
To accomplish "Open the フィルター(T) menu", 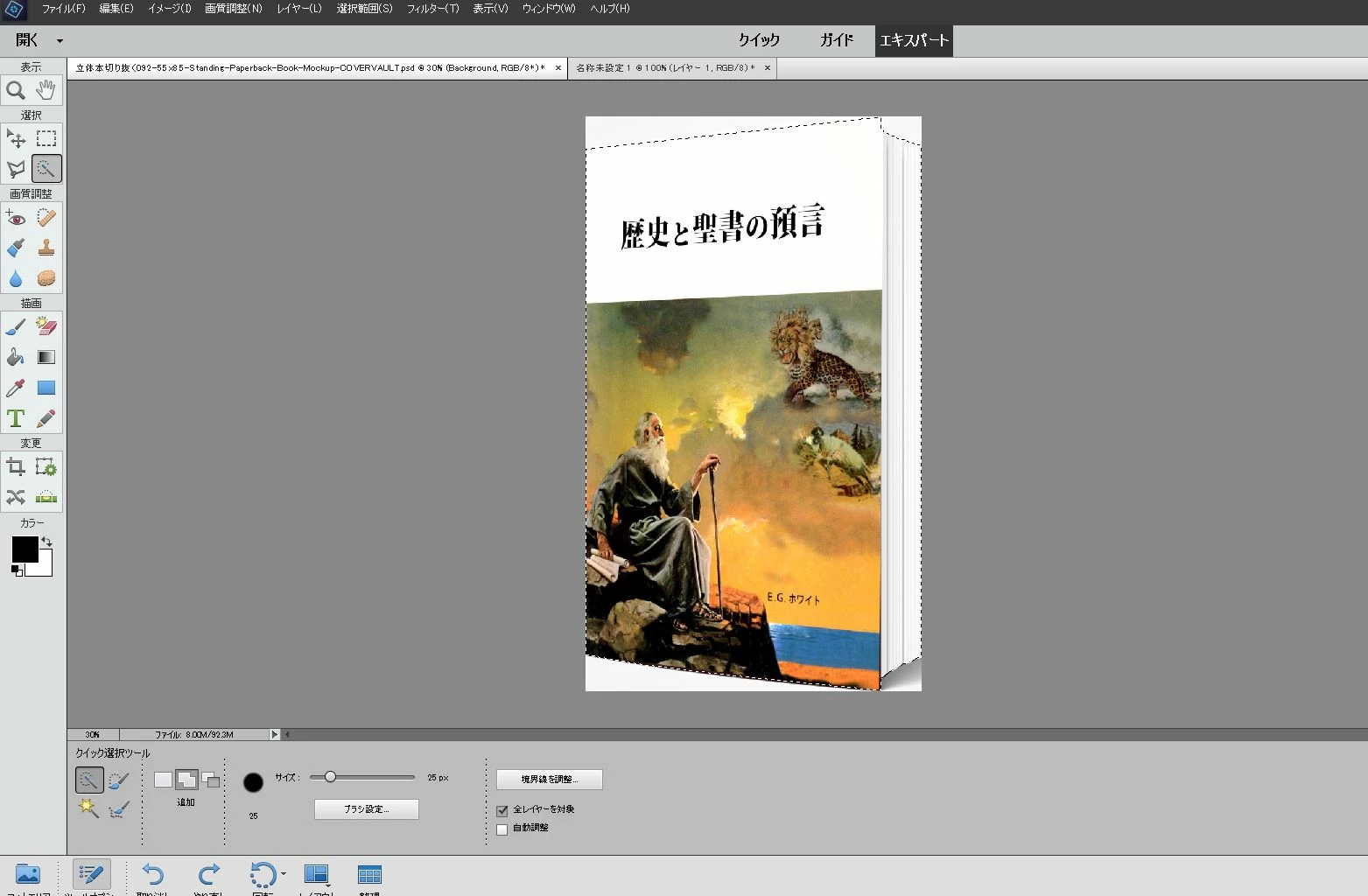I will pyautogui.click(x=432, y=9).
